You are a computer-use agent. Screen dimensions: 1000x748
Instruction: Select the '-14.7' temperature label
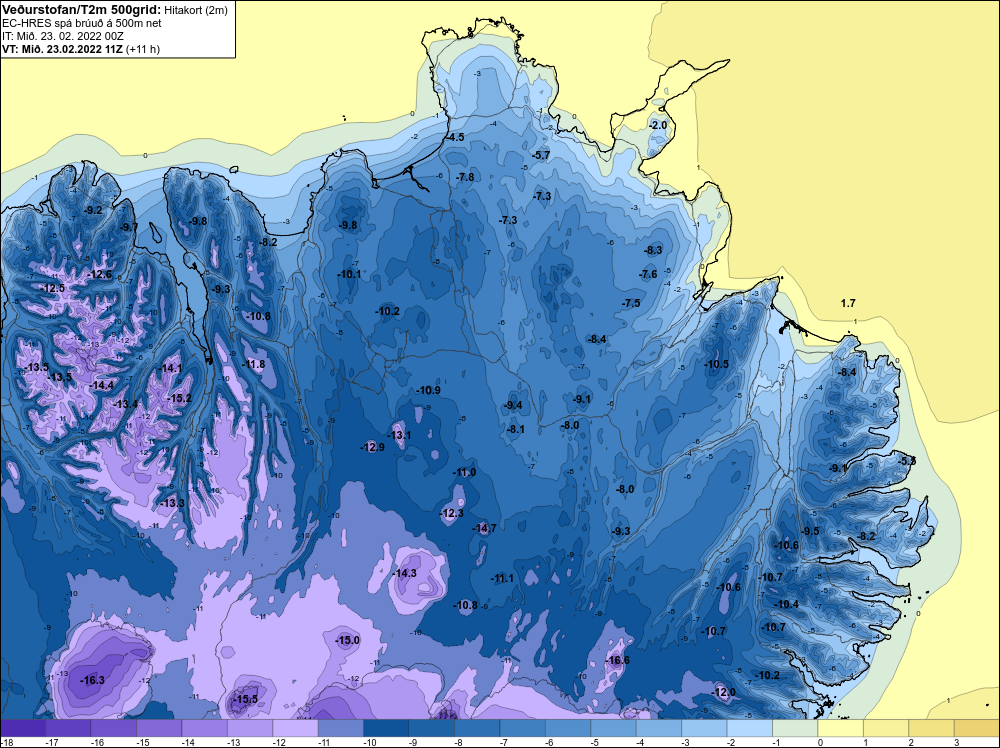[484, 528]
